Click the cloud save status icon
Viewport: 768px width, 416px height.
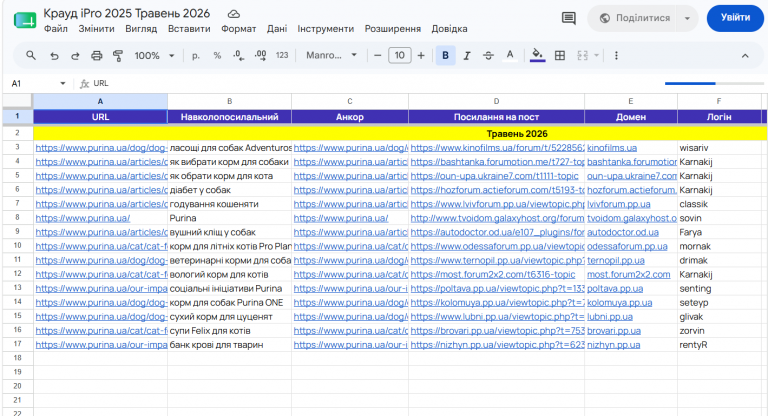pos(234,14)
